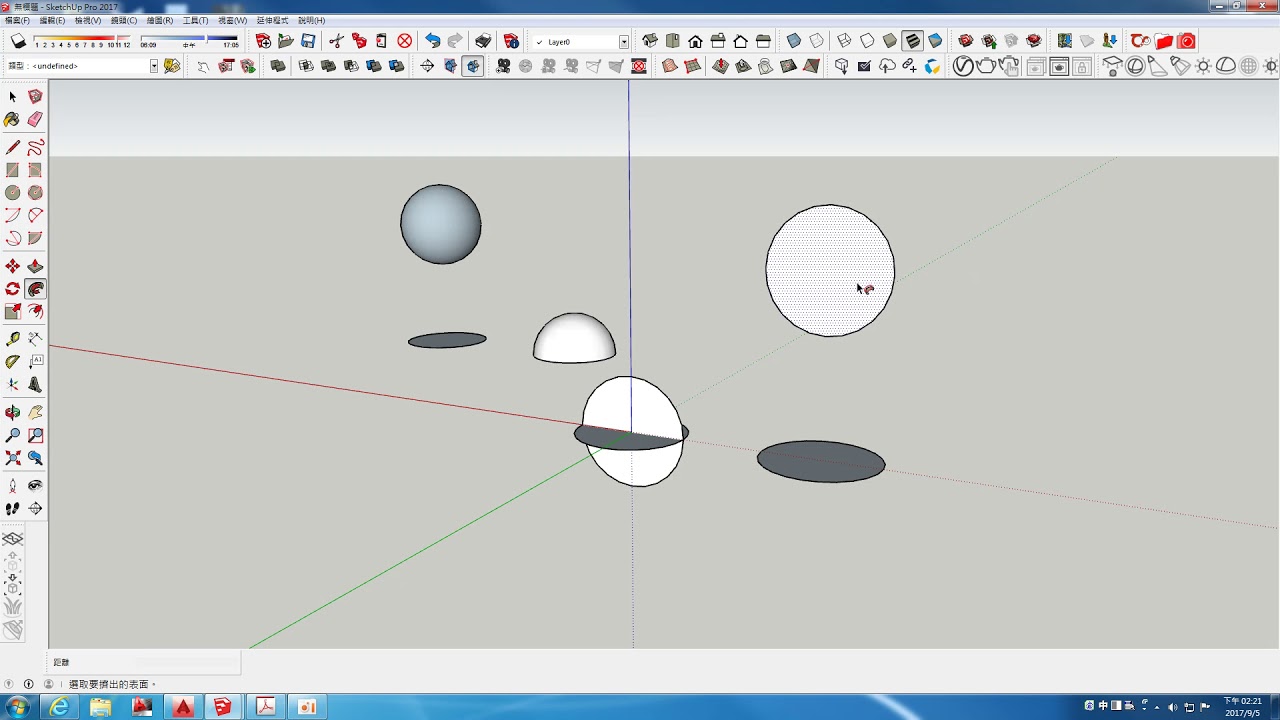Pick the Offset tool

tap(35, 312)
